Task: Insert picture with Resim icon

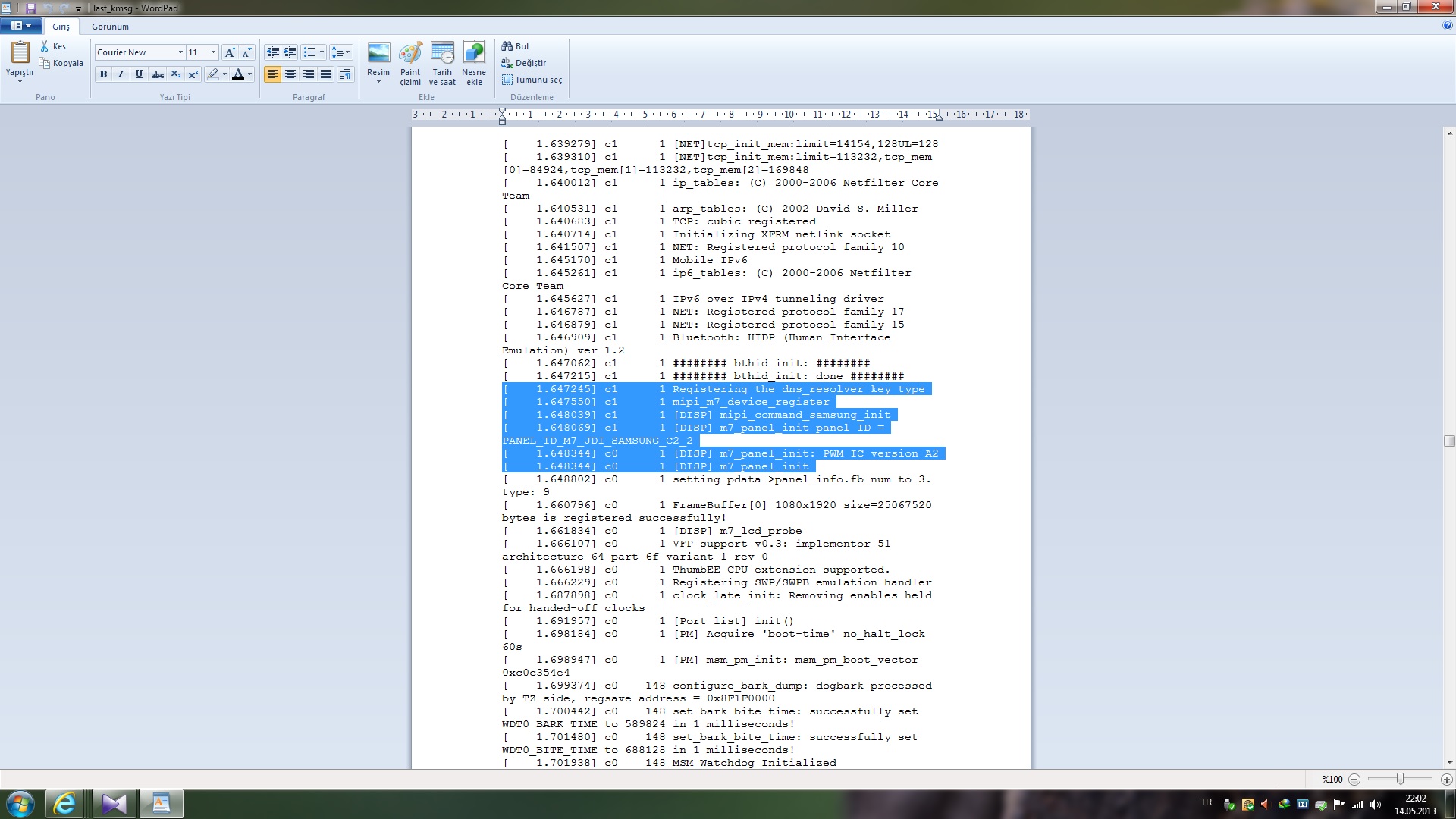Action: (378, 53)
